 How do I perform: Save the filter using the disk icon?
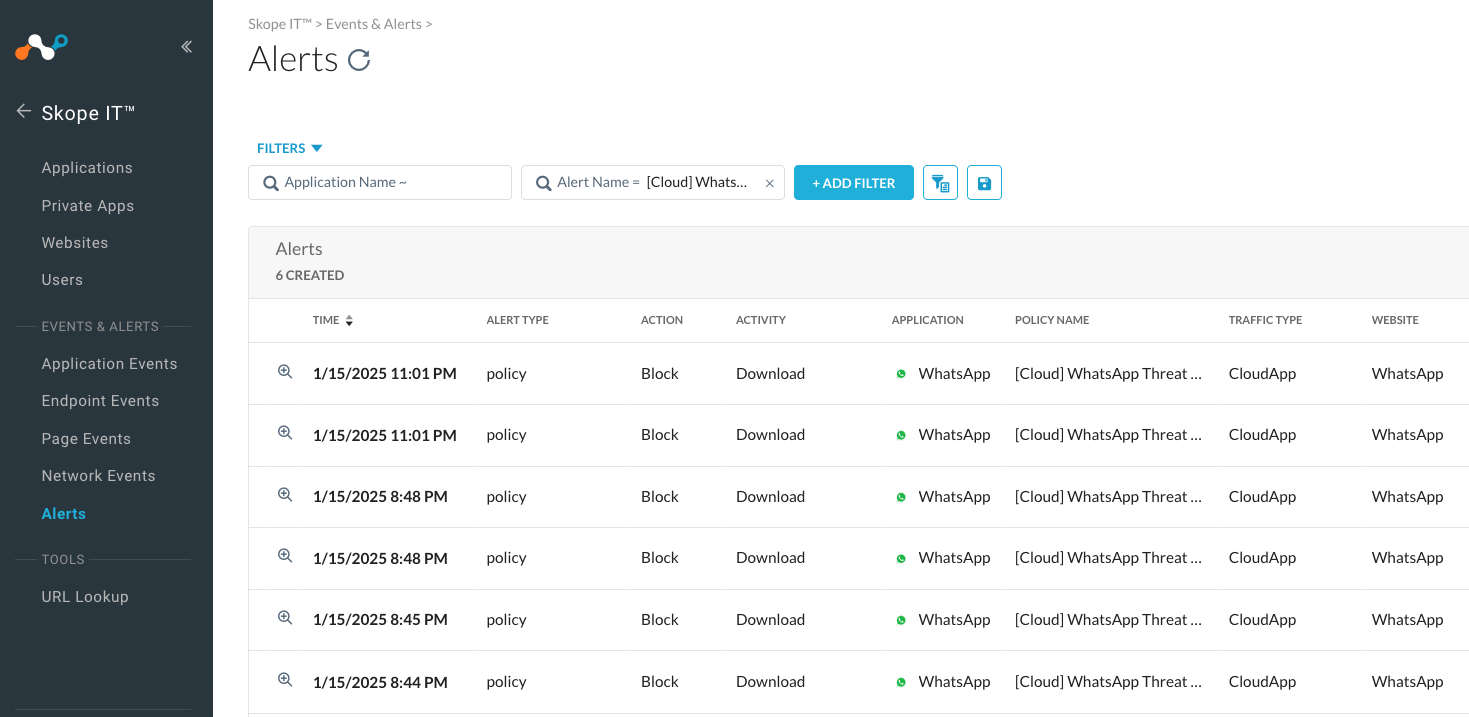coord(984,183)
